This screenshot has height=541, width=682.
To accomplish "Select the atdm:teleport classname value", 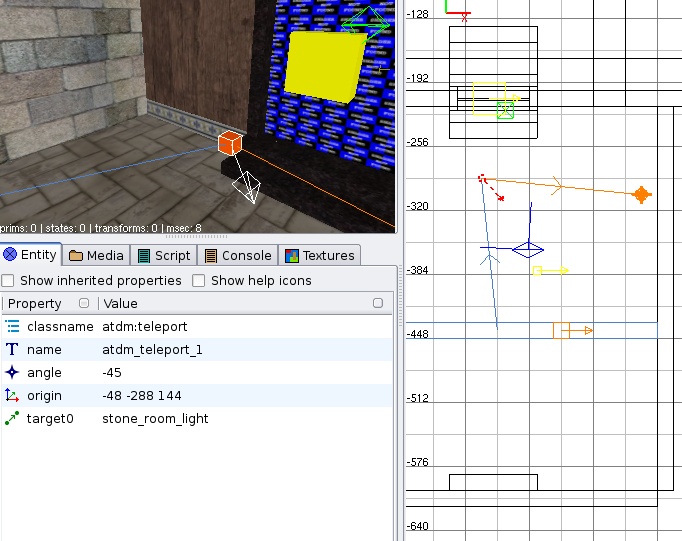I will (x=144, y=327).
